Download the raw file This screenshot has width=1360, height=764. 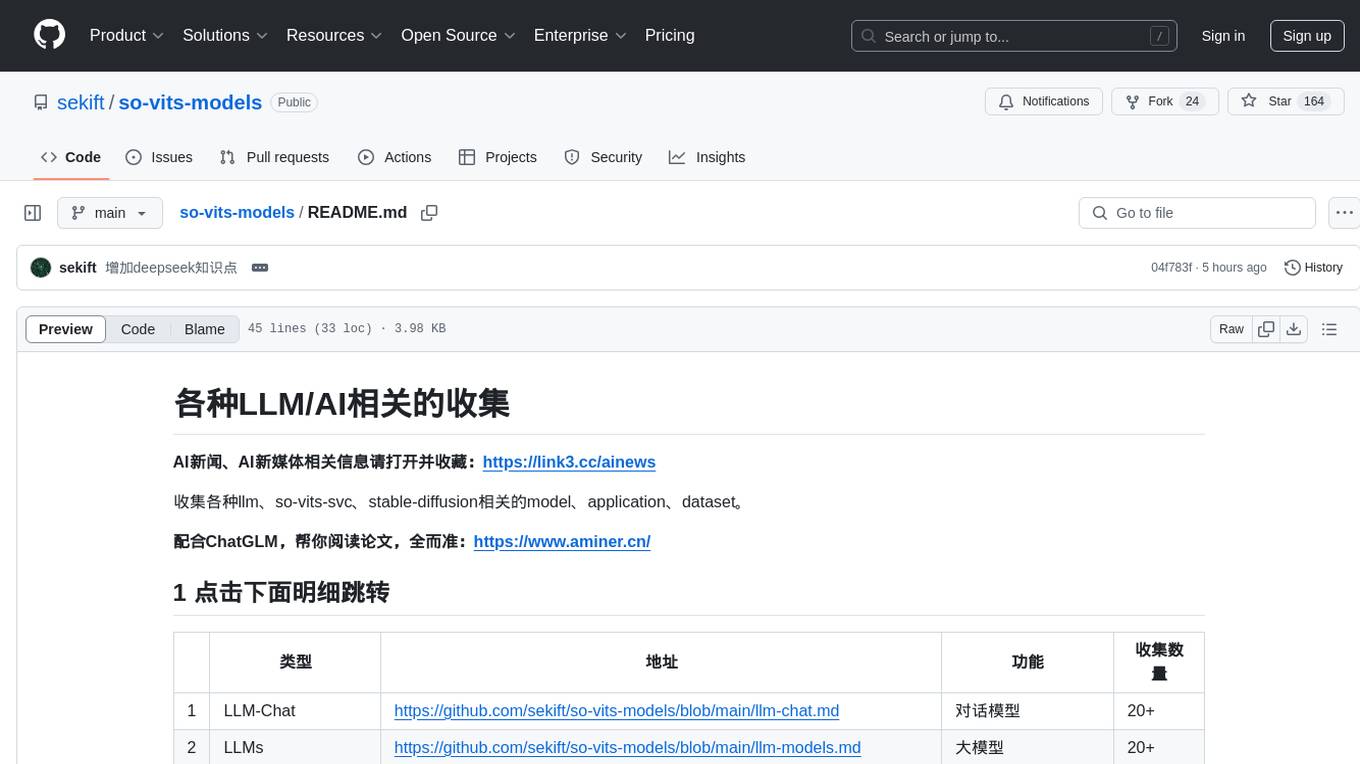[x=1294, y=329]
